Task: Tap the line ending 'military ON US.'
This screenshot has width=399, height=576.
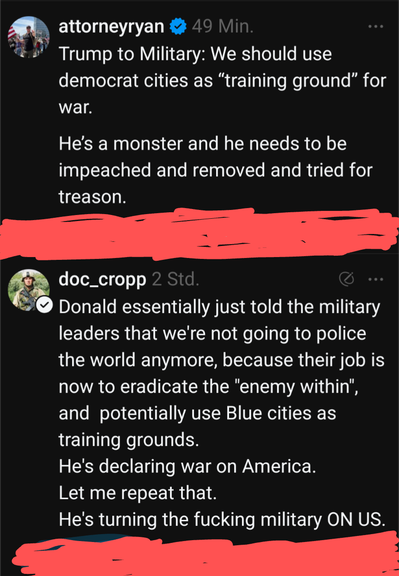Action: pyautogui.click(x=222, y=519)
